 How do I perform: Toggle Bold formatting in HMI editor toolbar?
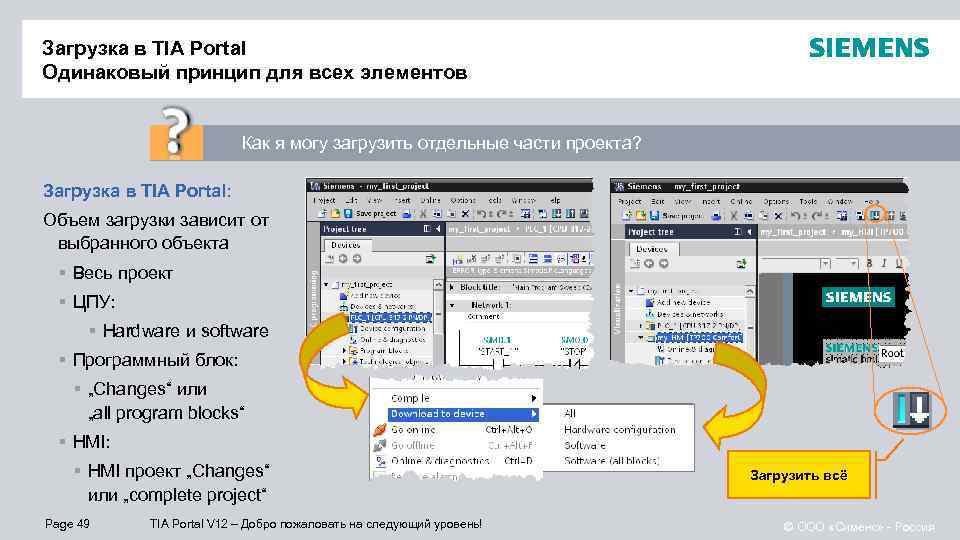tap(869, 263)
